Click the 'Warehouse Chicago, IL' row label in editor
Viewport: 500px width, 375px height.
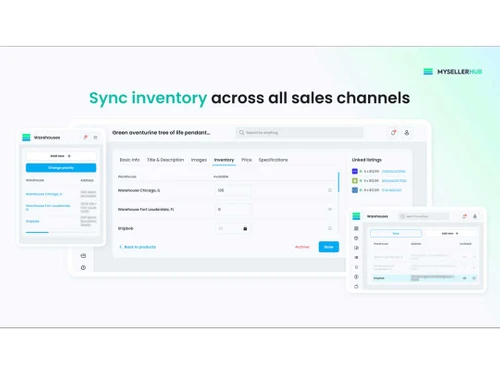(139, 190)
